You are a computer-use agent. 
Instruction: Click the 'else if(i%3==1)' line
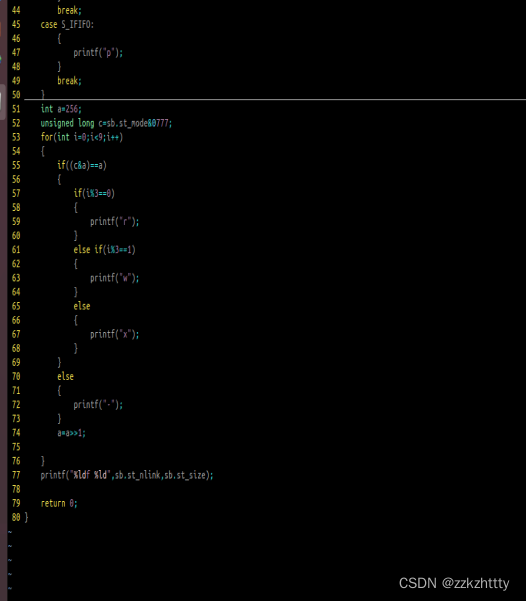pyautogui.click(x=104, y=250)
